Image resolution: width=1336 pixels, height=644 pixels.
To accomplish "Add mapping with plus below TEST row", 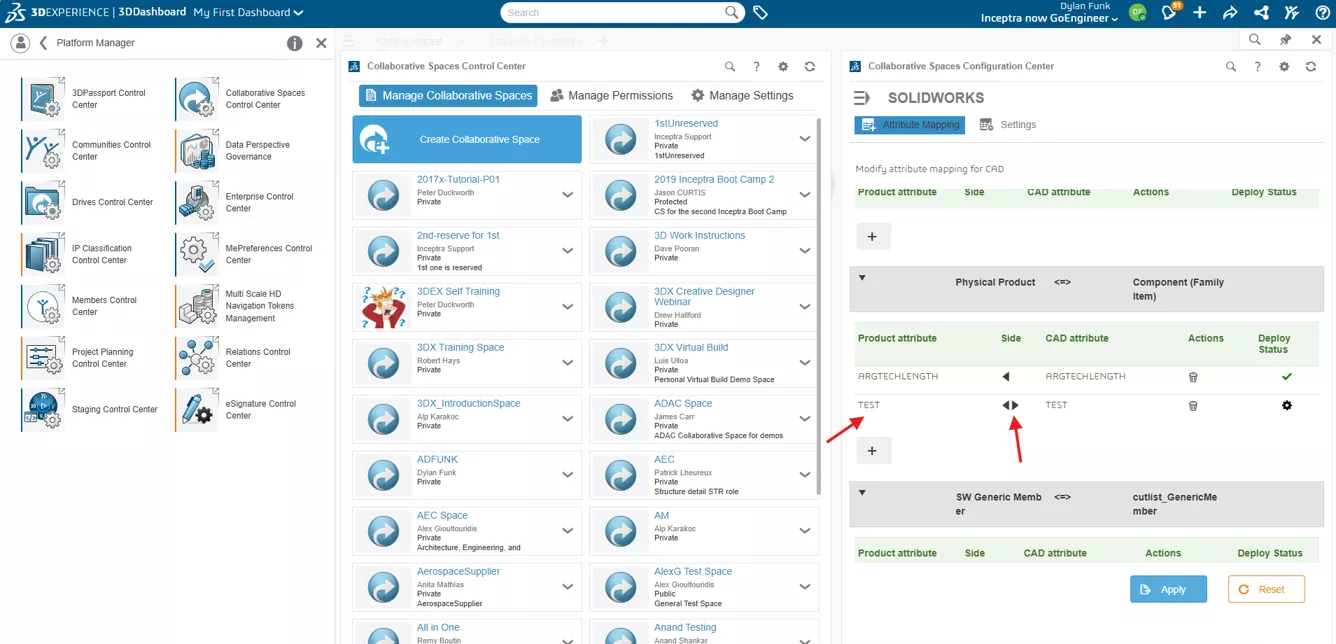I will click(x=872, y=451).
